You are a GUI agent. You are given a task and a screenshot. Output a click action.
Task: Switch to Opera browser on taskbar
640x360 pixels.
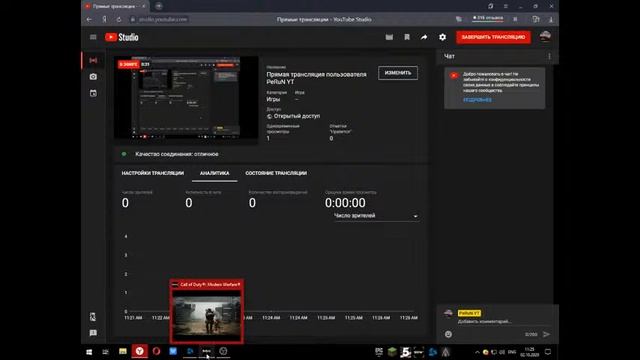pyautogui.click(x=156, y=351)
